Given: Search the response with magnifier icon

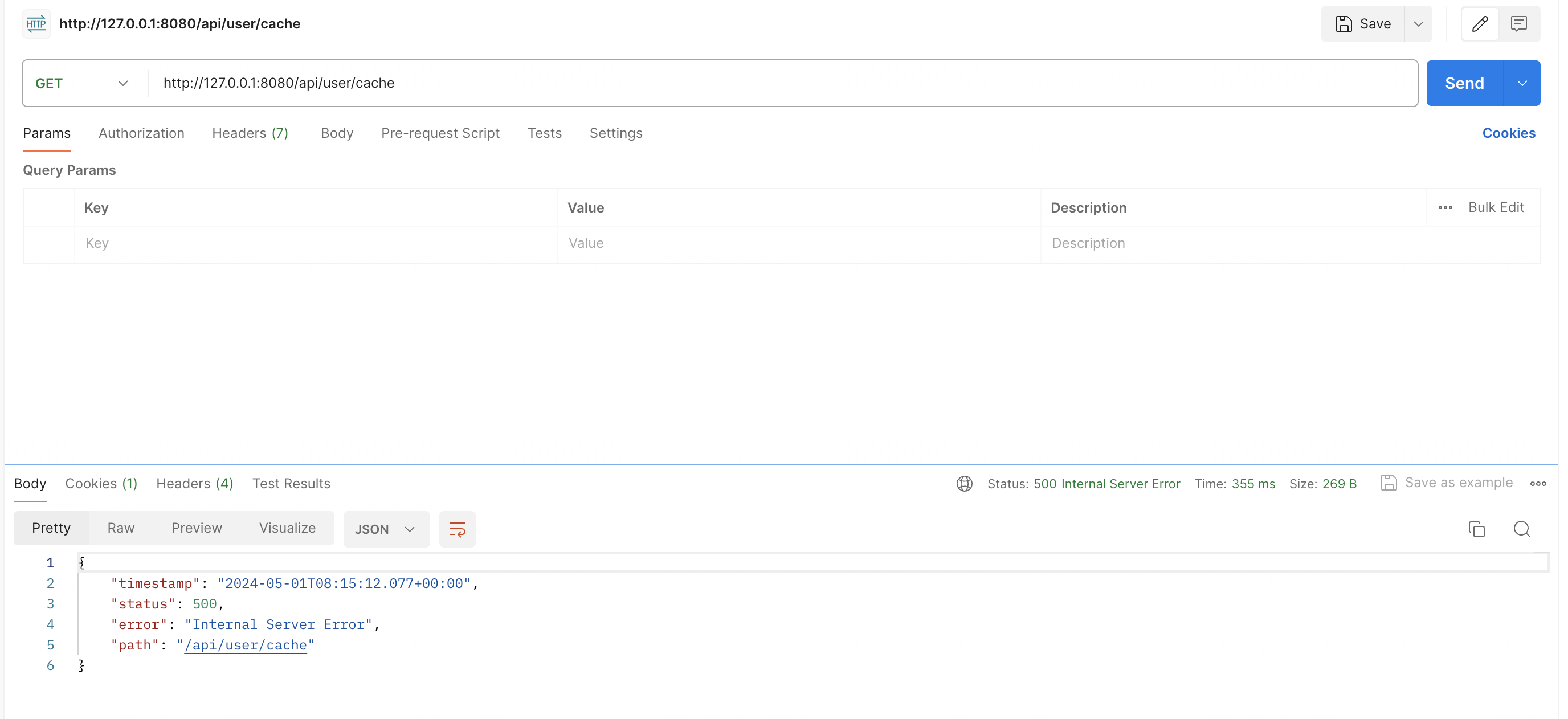Looking at the screenshot, I should [1522, 529].
